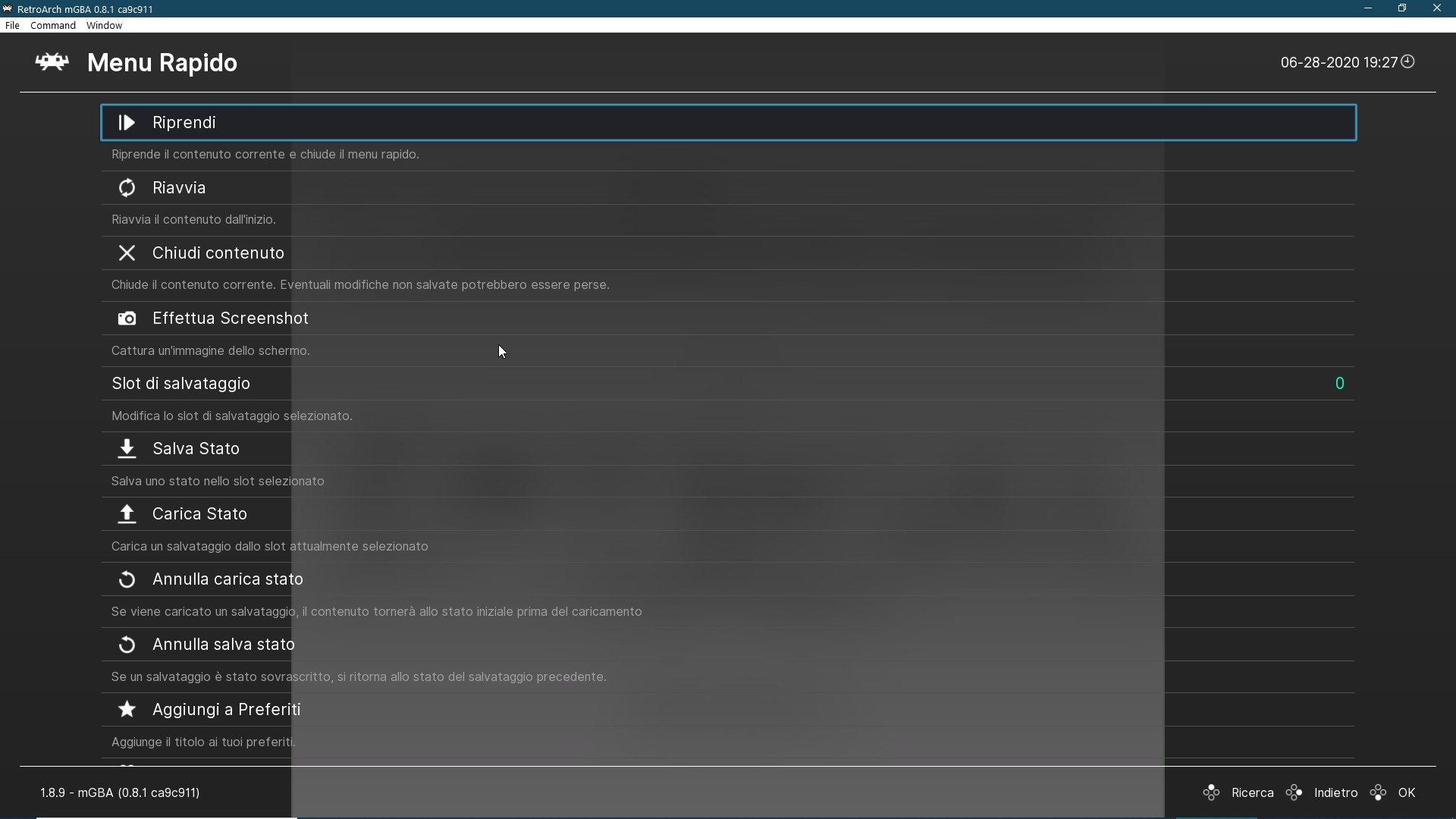1456x819 pixels.
Task: Click the Riprendi play icon
Action: [127, 123]
